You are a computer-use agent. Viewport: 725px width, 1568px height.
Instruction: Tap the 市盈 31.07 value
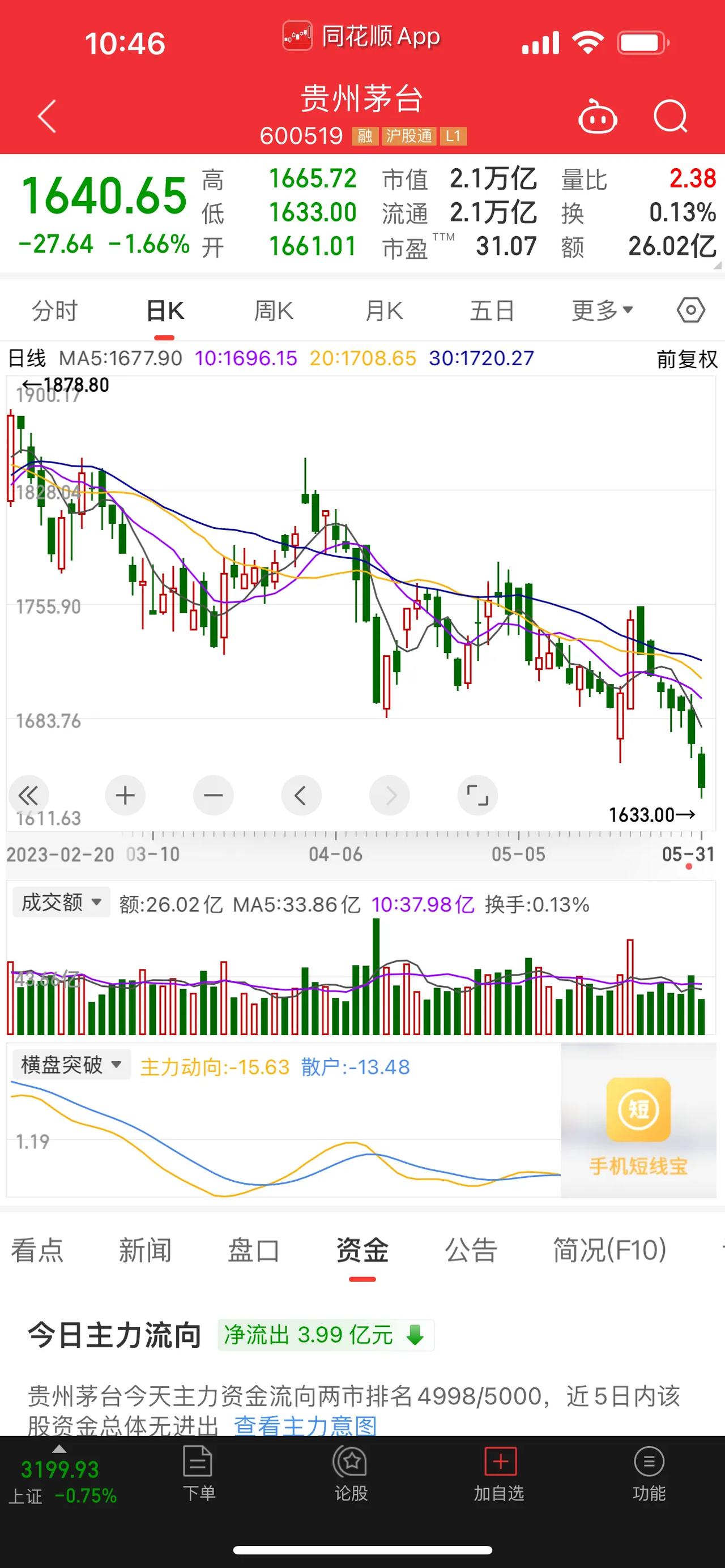point(506,246)
